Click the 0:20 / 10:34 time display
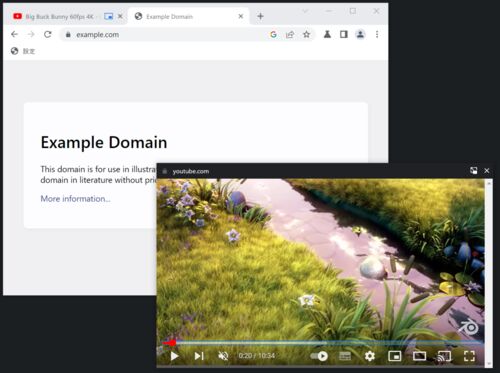 coord(257,356)
